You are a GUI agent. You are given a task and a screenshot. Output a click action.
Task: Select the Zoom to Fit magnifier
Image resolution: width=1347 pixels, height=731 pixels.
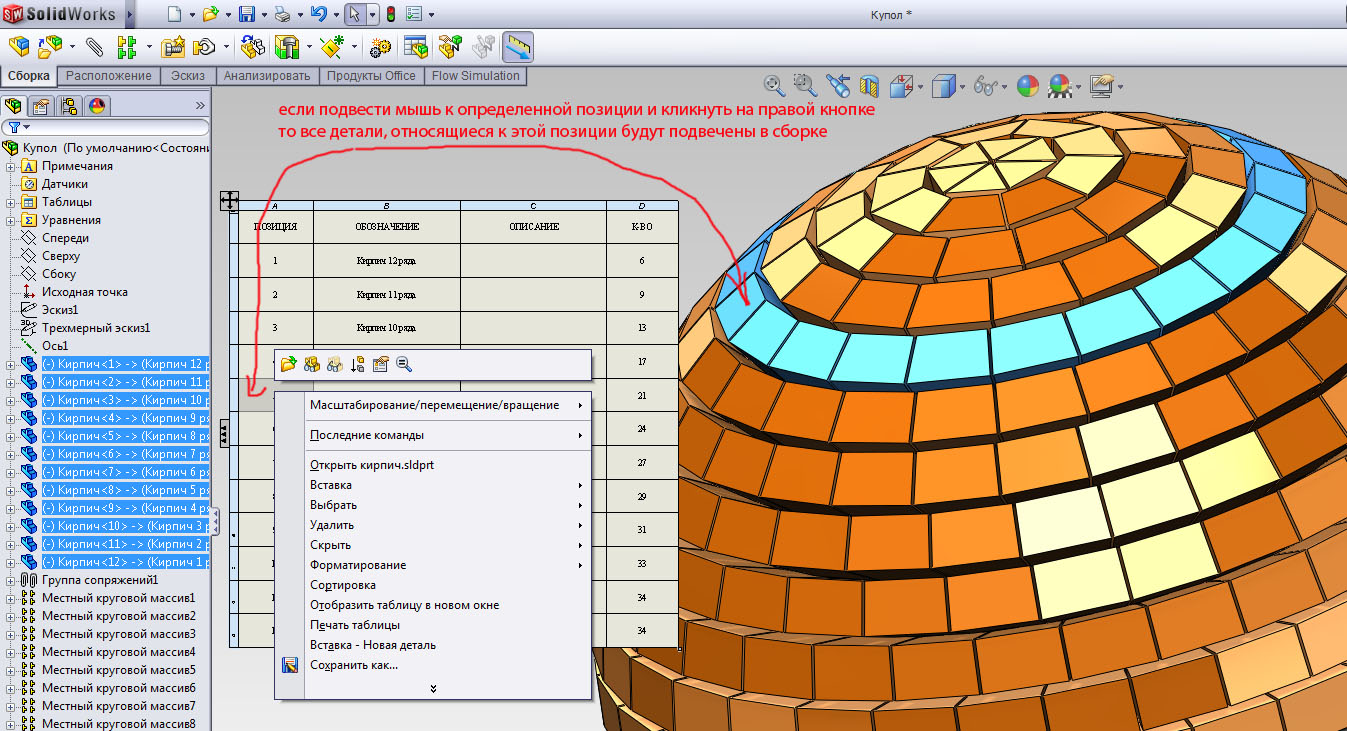pyautogui.click(x=773, y=85)
